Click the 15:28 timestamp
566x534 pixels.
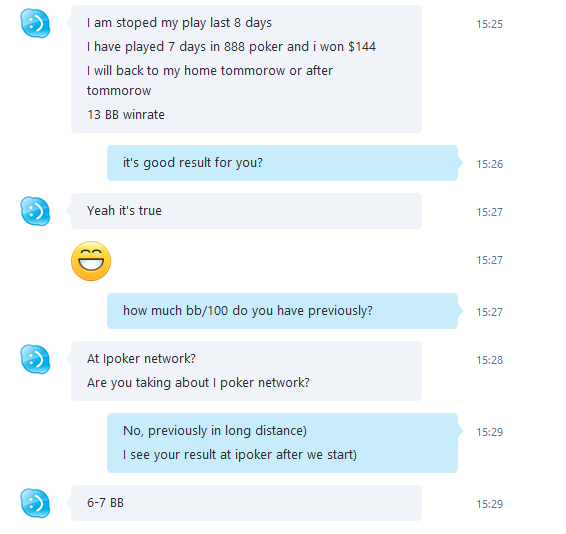489,360
